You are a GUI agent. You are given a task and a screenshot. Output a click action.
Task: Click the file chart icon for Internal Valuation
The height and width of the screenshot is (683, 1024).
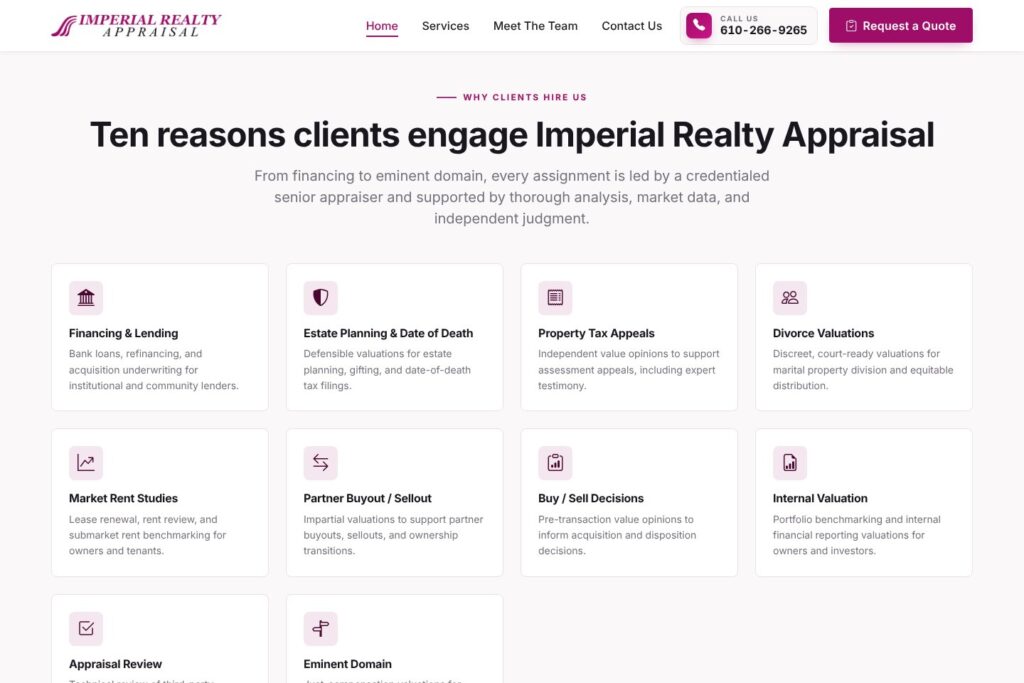tap(790, 463)
